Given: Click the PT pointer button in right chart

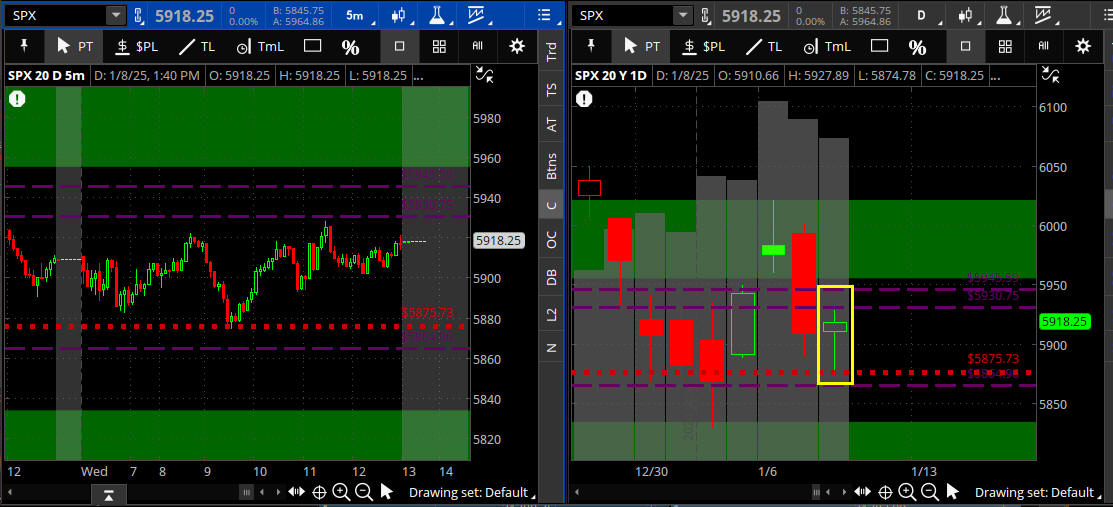Looking at the screenshot, I should click(x=637, y=46).
